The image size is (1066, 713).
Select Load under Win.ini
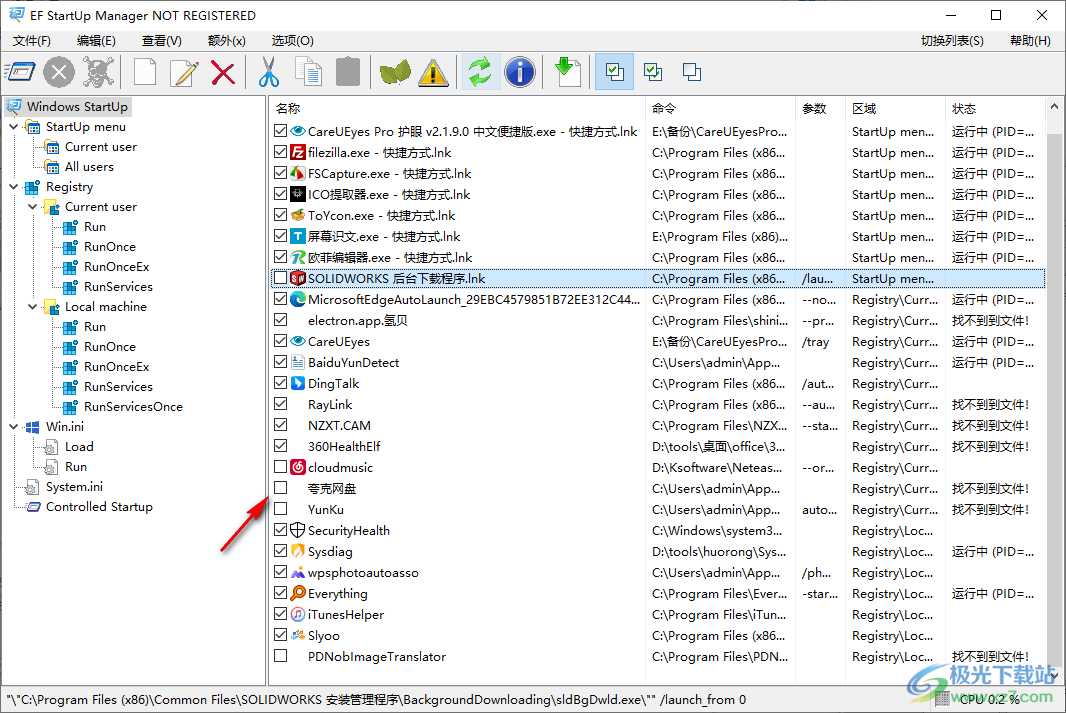click(x=79, y=447)
